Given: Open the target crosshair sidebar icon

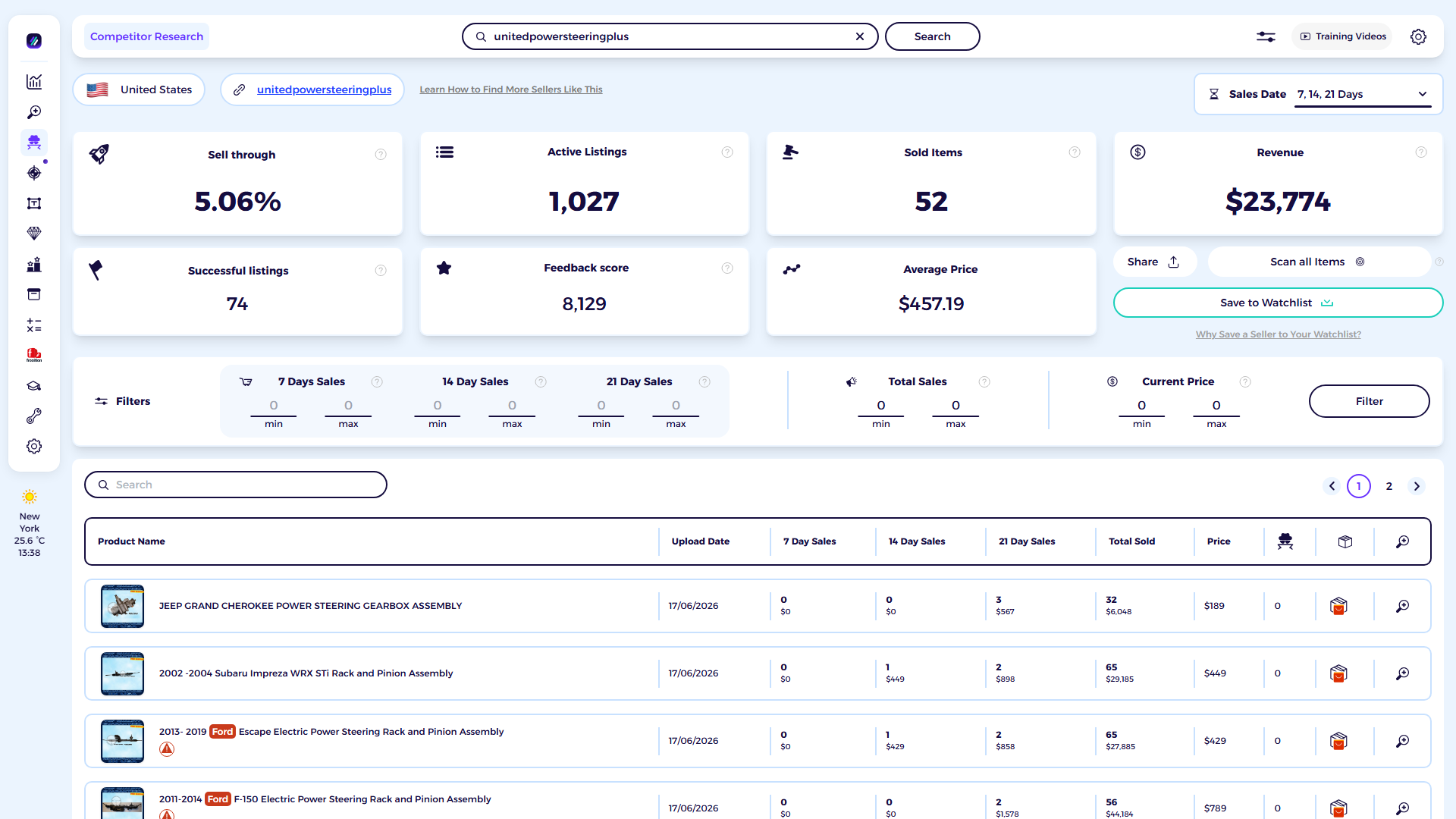Looking at the screenshot, I should (x=34, y=173).
